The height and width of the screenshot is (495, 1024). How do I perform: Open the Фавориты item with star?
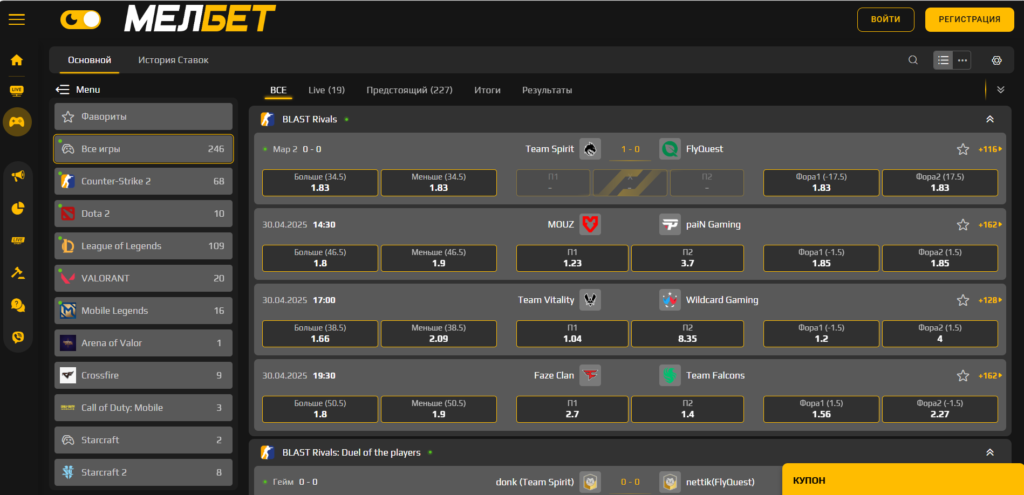(143, 117)
